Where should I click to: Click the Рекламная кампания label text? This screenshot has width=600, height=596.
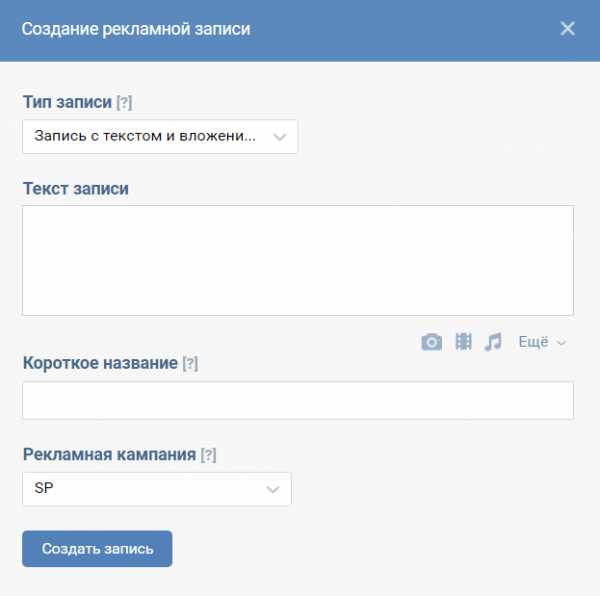pos(109,455)
